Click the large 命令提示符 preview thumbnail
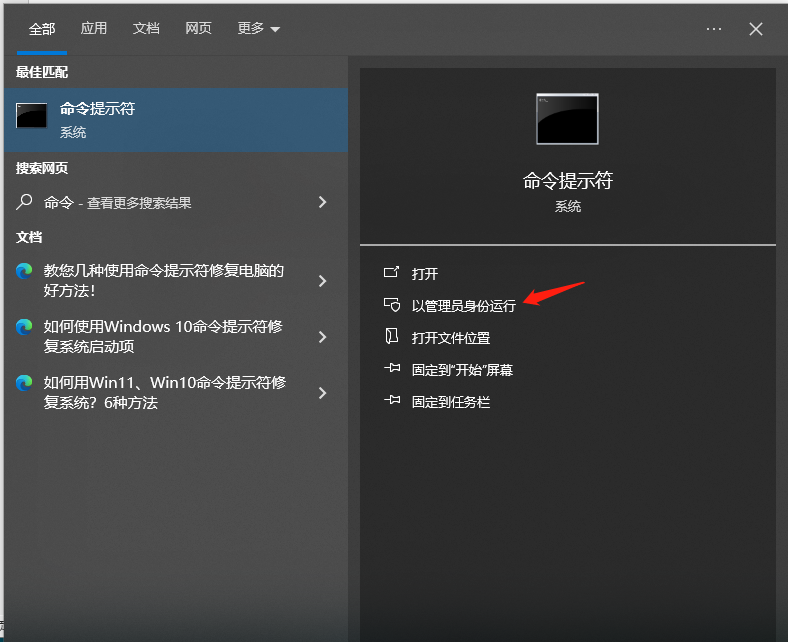Image resolution: width=788 pixels, height=642 pixels. [x=567, y=119]
